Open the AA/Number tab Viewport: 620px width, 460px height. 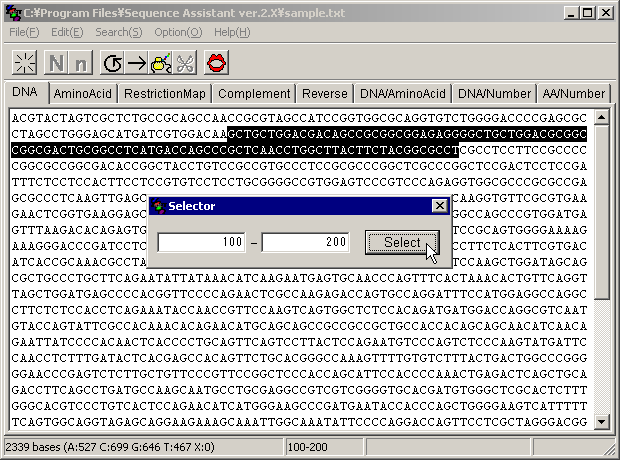click(x=573, y=94)
